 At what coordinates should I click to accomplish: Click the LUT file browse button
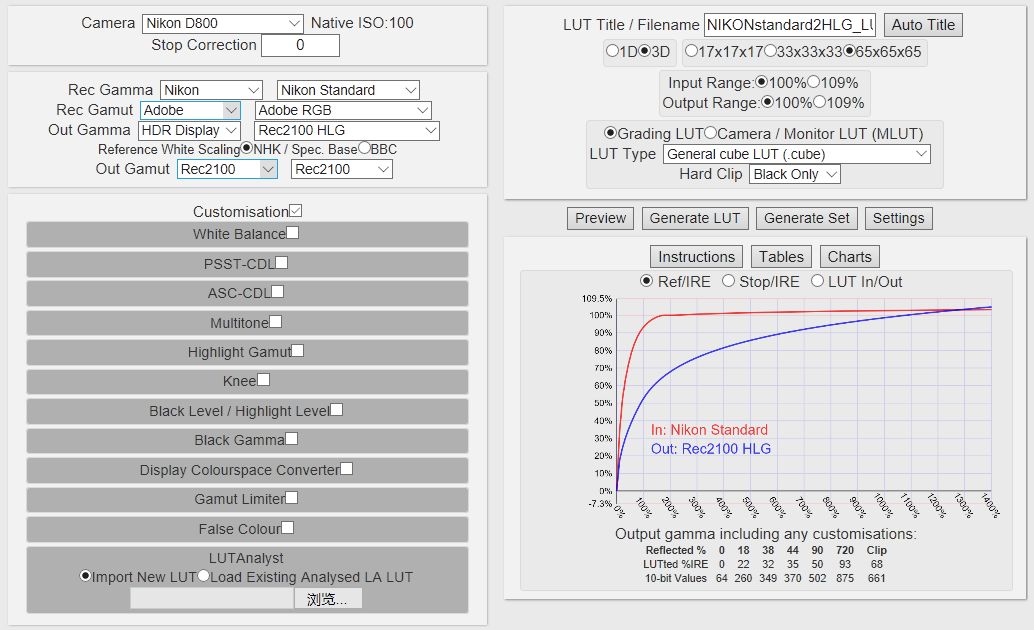point(327,599)
